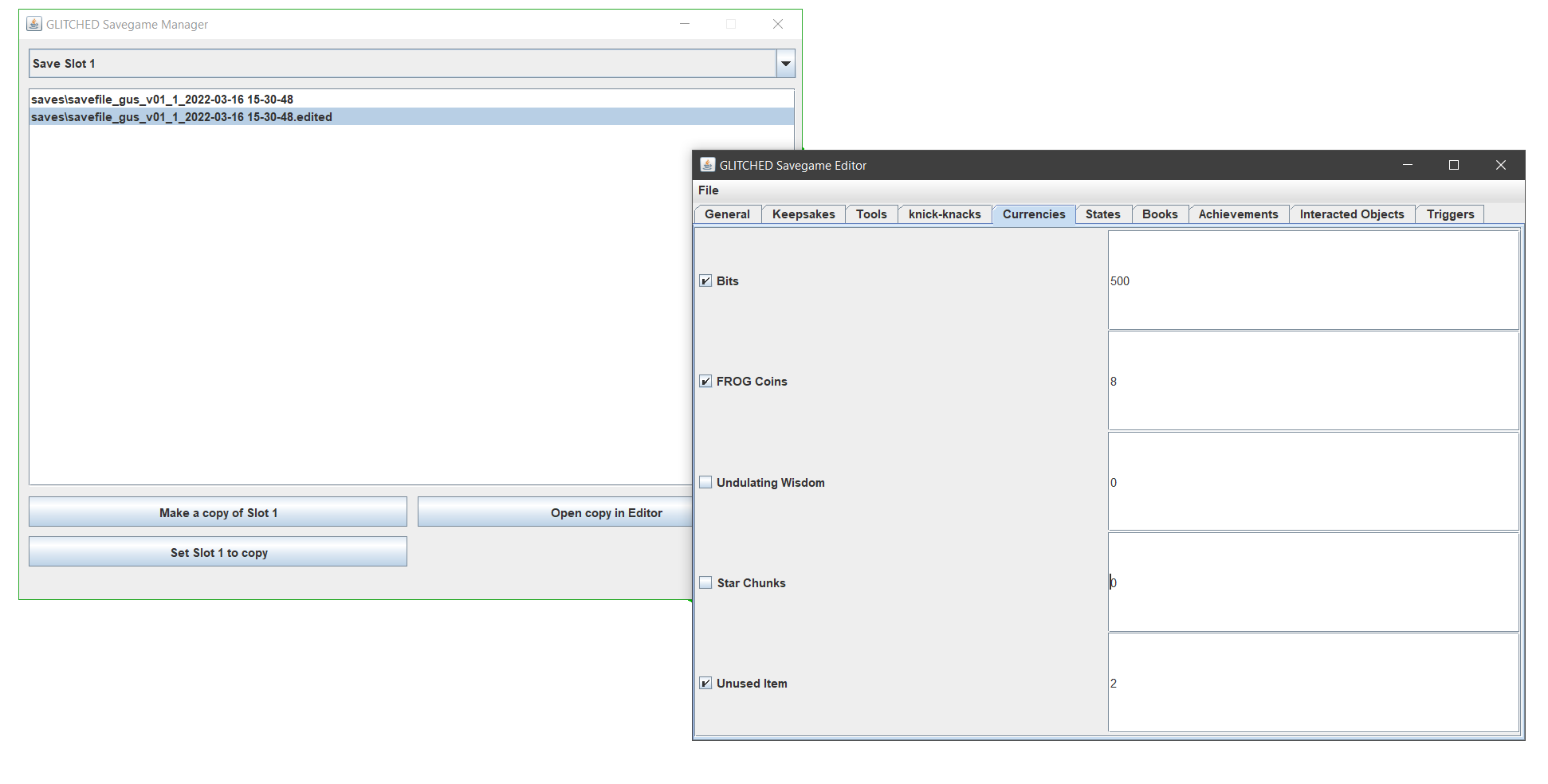Select the Keepsakes tab
Viewport: 1548px width, 784px height.
coord(803,214)
